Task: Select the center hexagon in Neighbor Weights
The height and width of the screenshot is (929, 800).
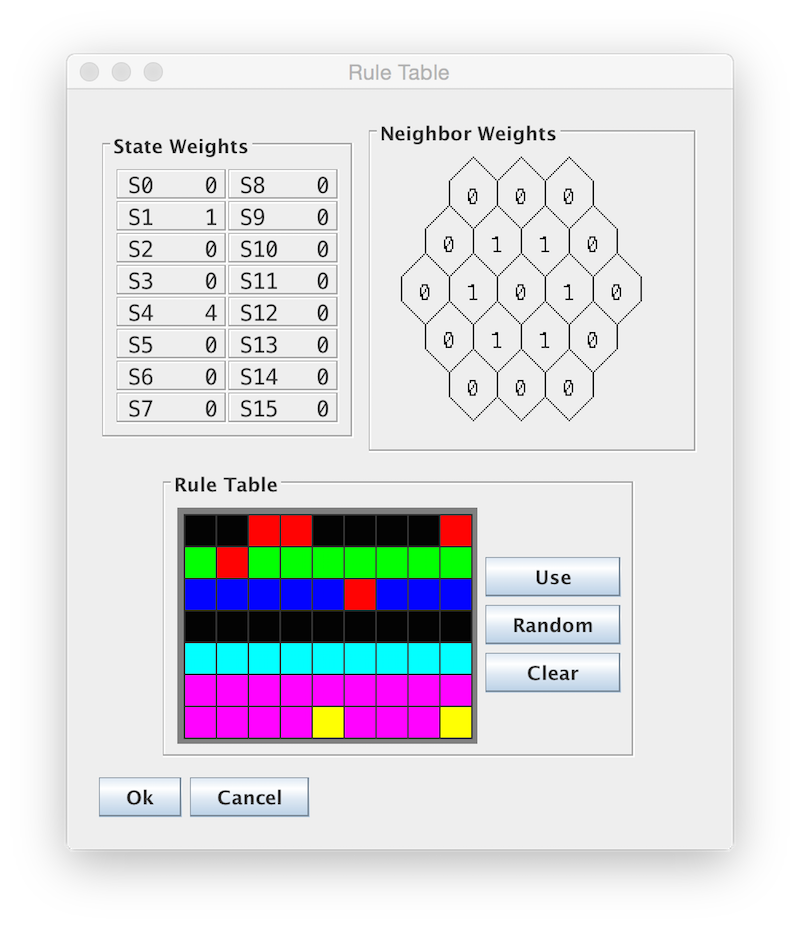Action: (x=521, y=291)
